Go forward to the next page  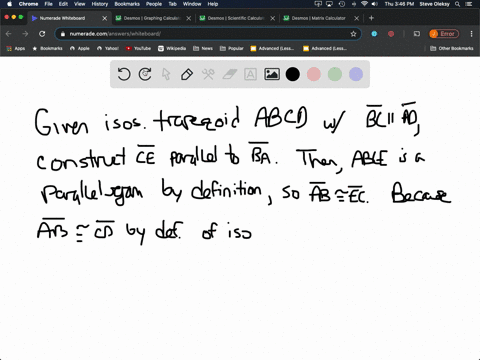coord(25,34)
